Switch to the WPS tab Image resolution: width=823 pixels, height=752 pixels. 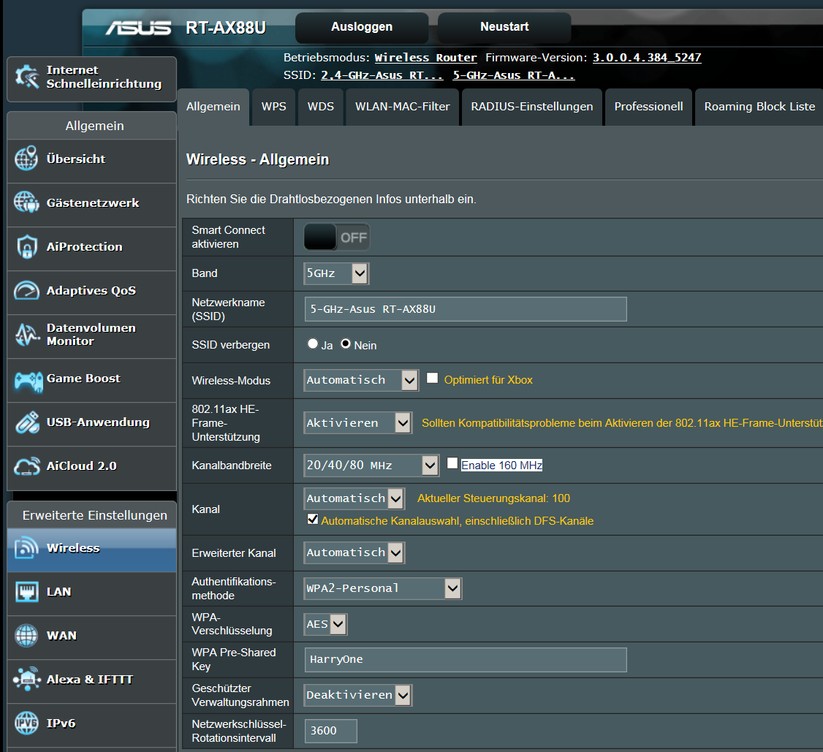[273, 106]
